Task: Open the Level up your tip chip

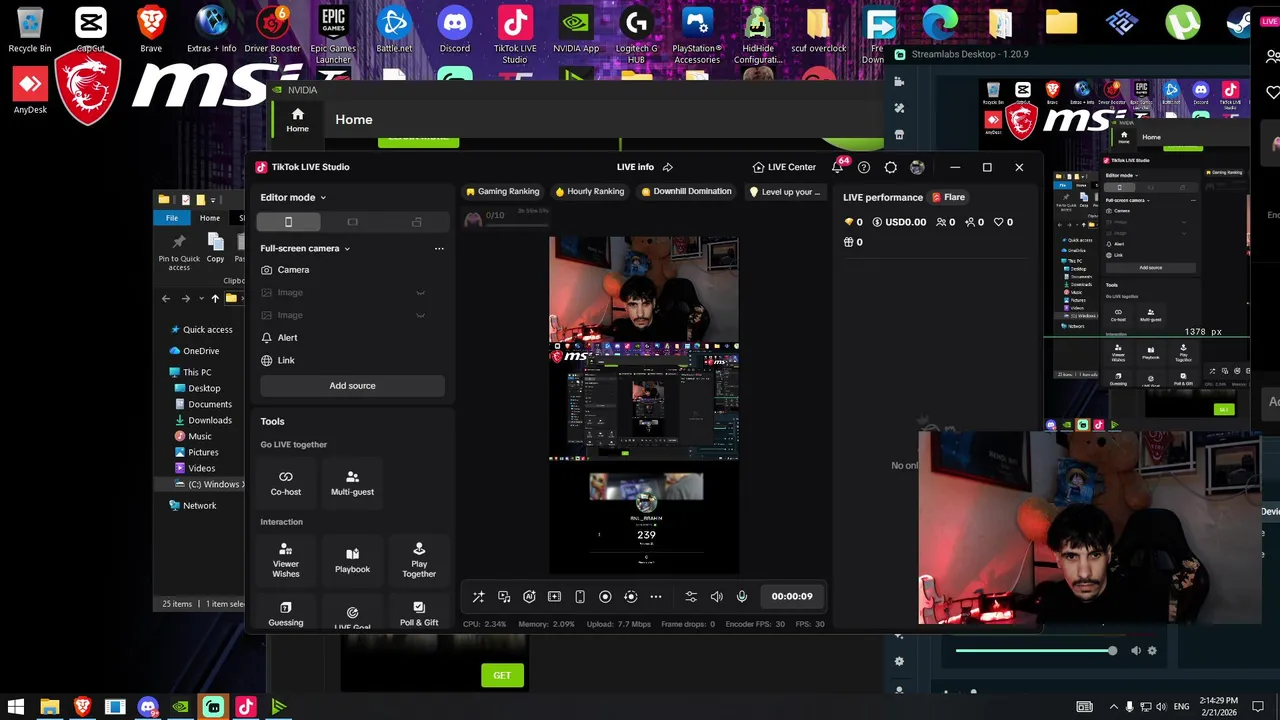Action: click(x=786, y=192)
